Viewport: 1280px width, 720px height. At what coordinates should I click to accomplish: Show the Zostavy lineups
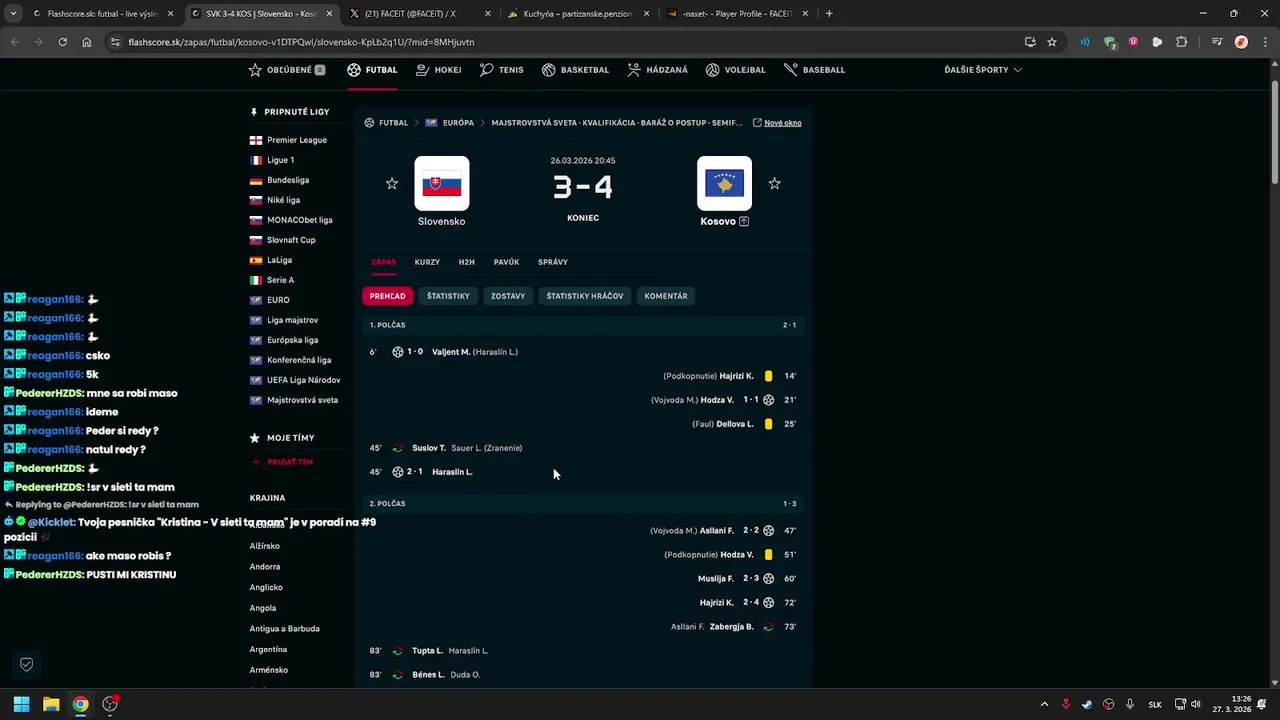(508, 296)
